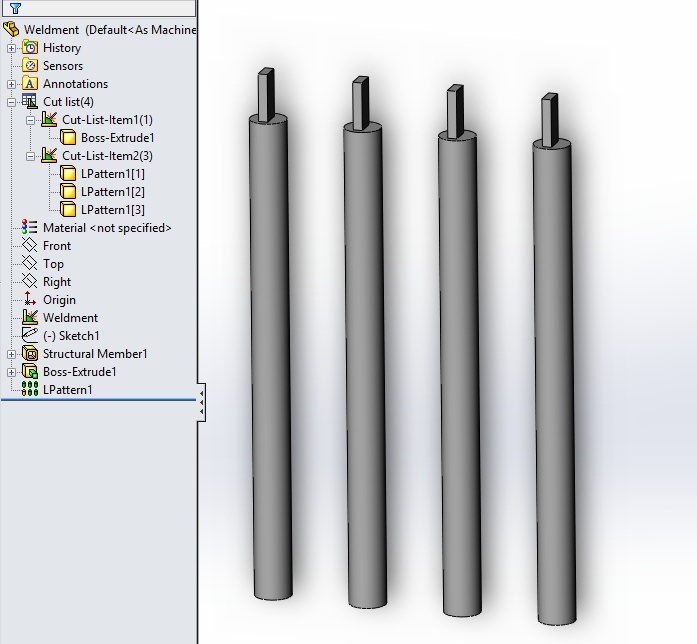Collapse the feature tree panel handle
Screen dimensions: 697x644
(x=201, y=402)
